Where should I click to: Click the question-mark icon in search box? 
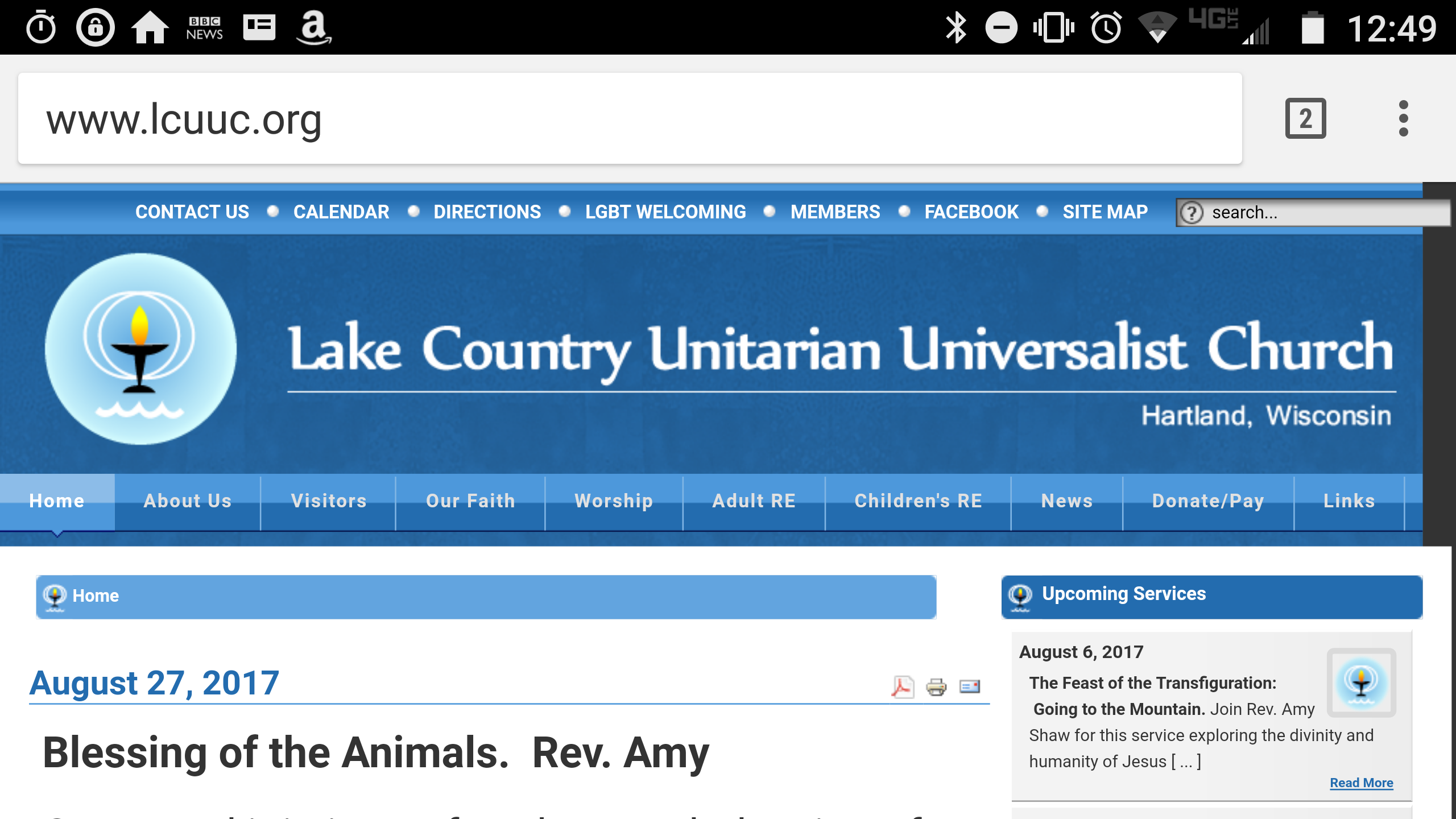(x=1192, y=213)
